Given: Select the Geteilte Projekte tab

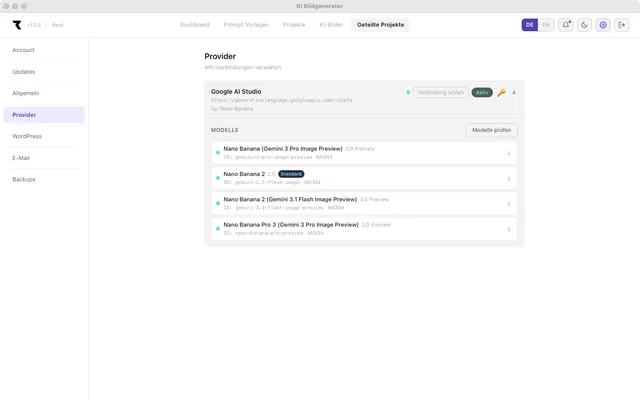Looking at the screenshot, I should point(380,25).
